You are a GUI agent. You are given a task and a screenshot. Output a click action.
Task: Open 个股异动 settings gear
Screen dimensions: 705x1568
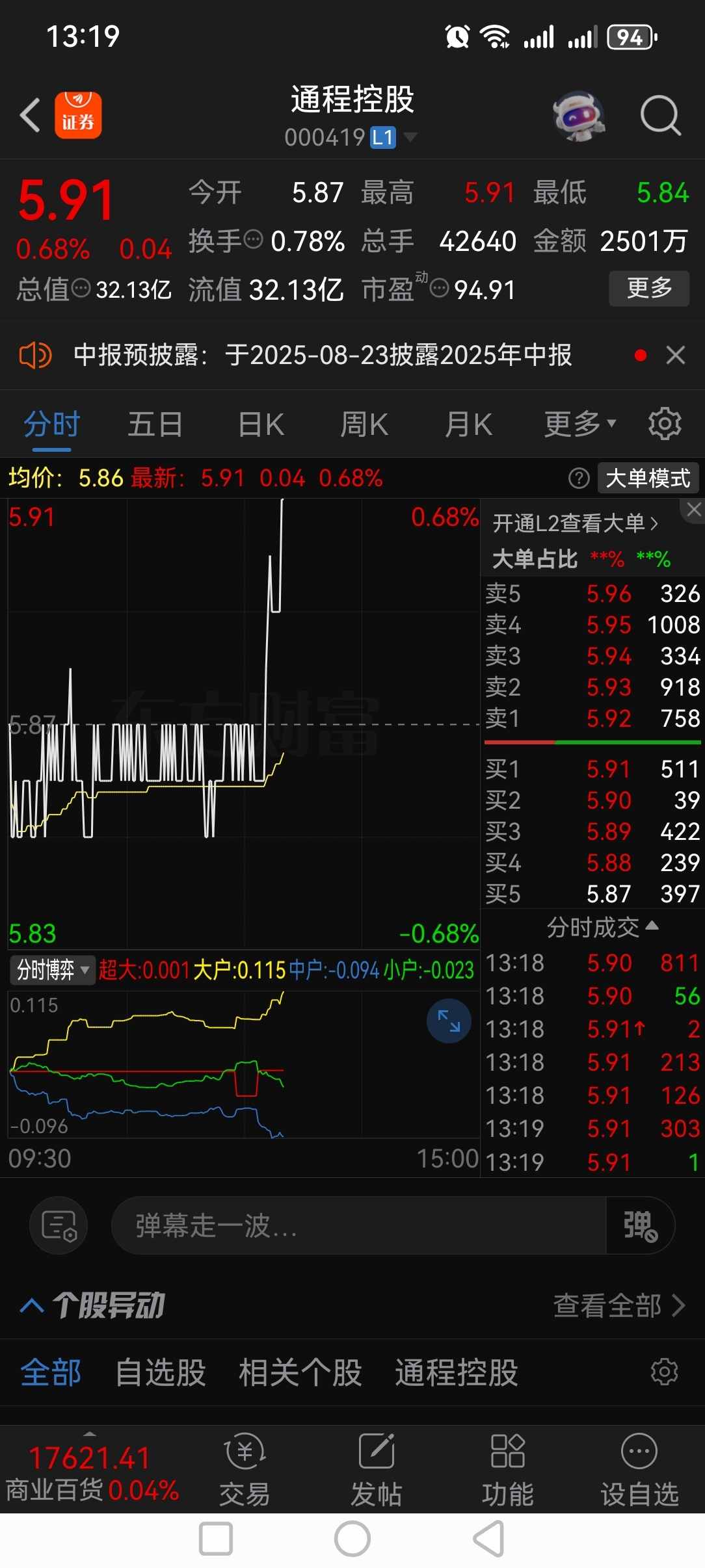click(665, 1372)
